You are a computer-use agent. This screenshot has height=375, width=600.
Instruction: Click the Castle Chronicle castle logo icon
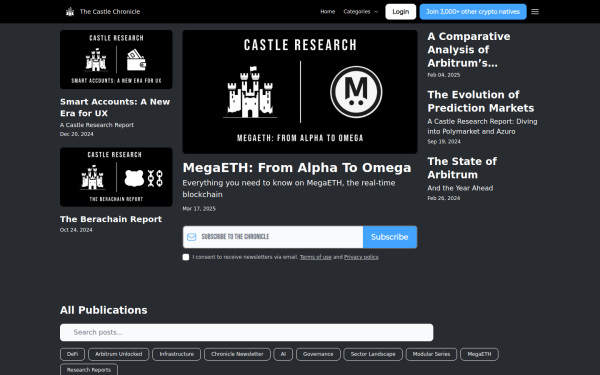[x=70, y=12]
